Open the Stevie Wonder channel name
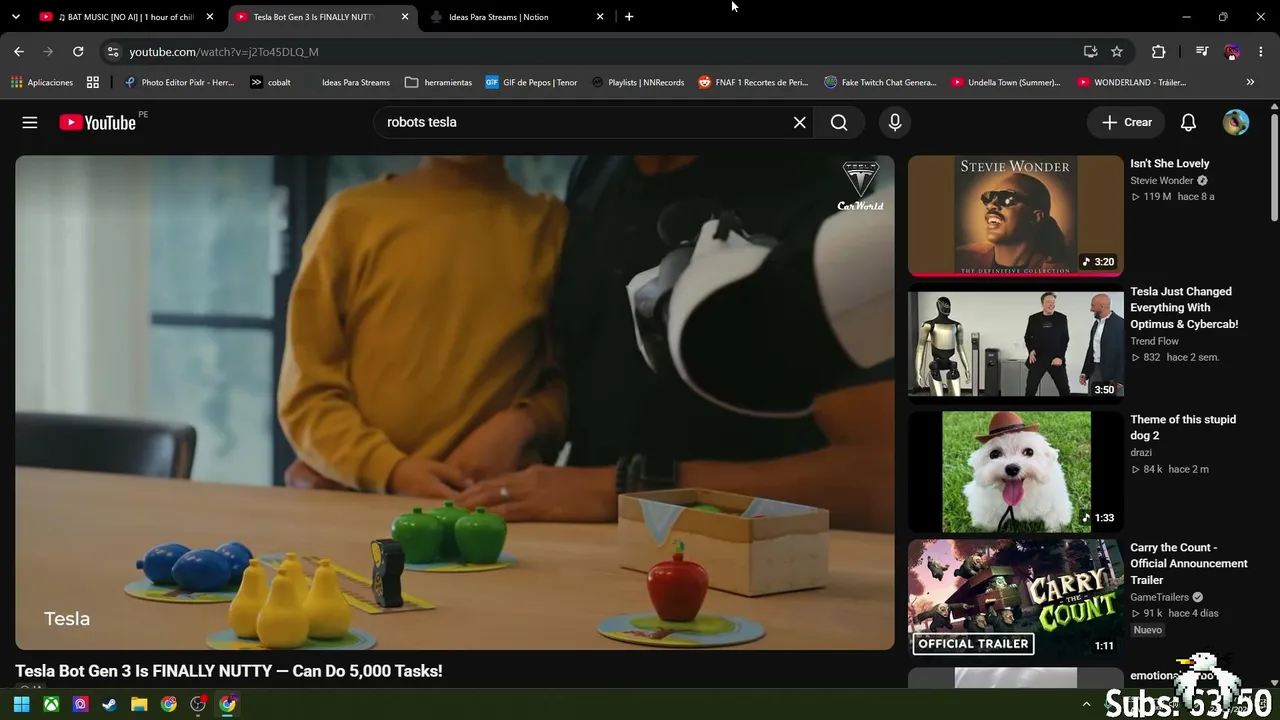This screenshot has width=1280, height=720. click(1162, 181)
